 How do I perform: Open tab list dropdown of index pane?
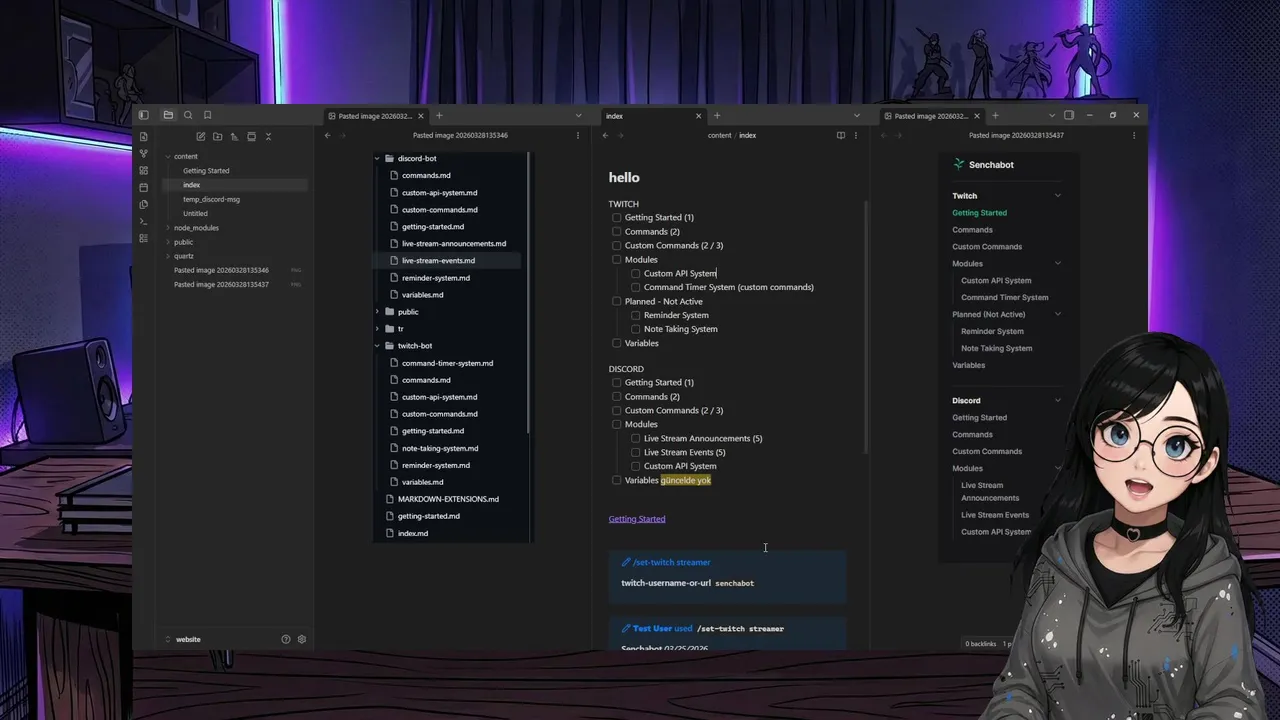point(856,116)
